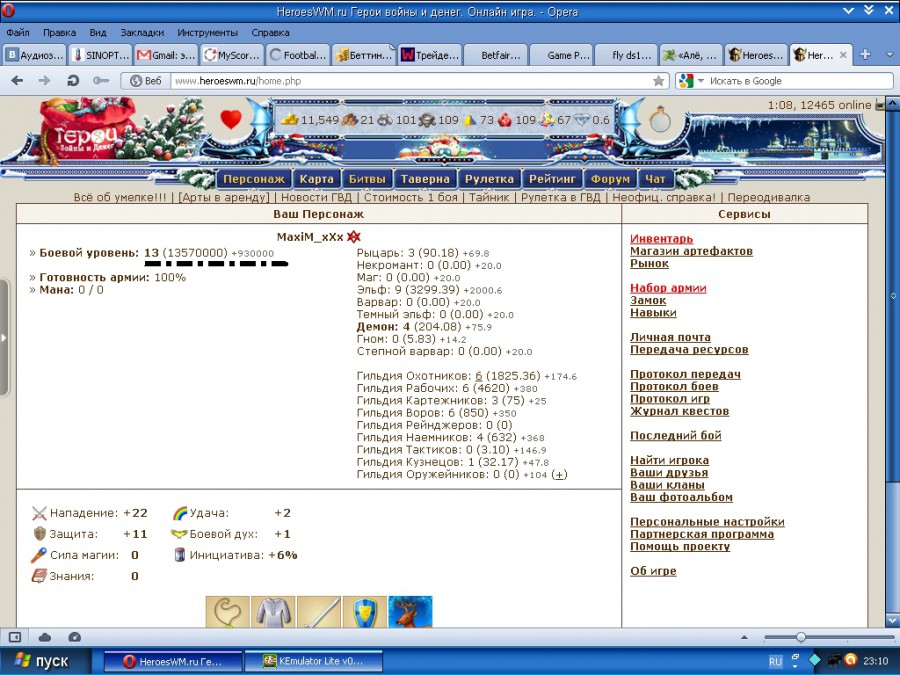Viewport: 900px width, 675px height.
Task: Expand the guild list plus link
Action: click(x=559, y=475)
